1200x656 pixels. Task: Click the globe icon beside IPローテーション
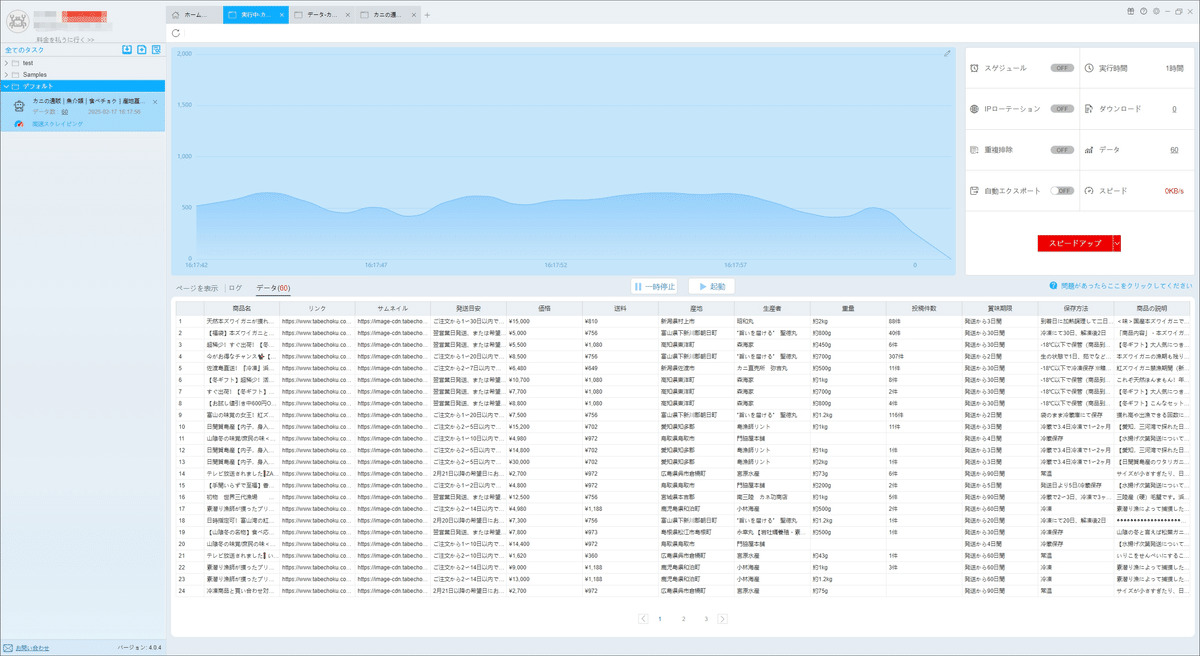[975, 108]
